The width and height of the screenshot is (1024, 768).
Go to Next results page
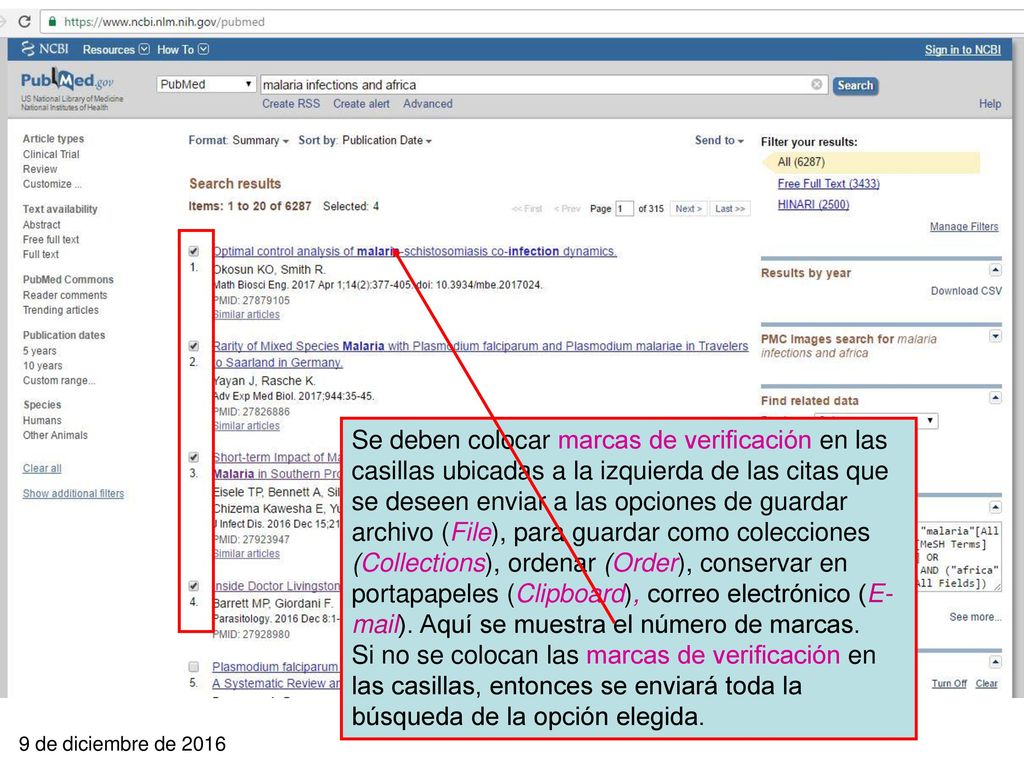(688, 209)
